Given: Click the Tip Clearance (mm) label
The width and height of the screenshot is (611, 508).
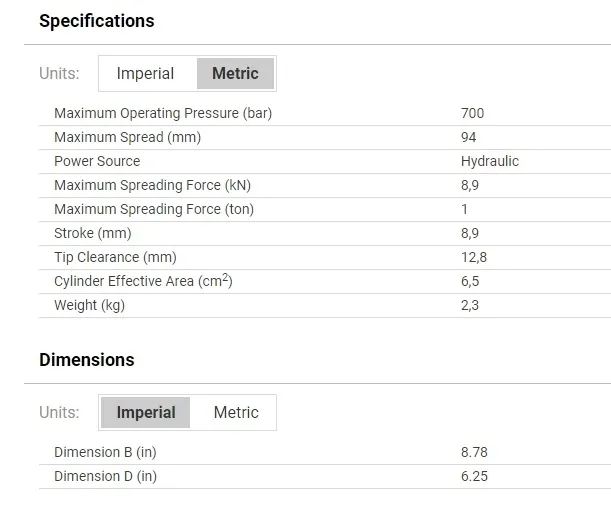Looking at the screenshot, I should pos(115,257).
